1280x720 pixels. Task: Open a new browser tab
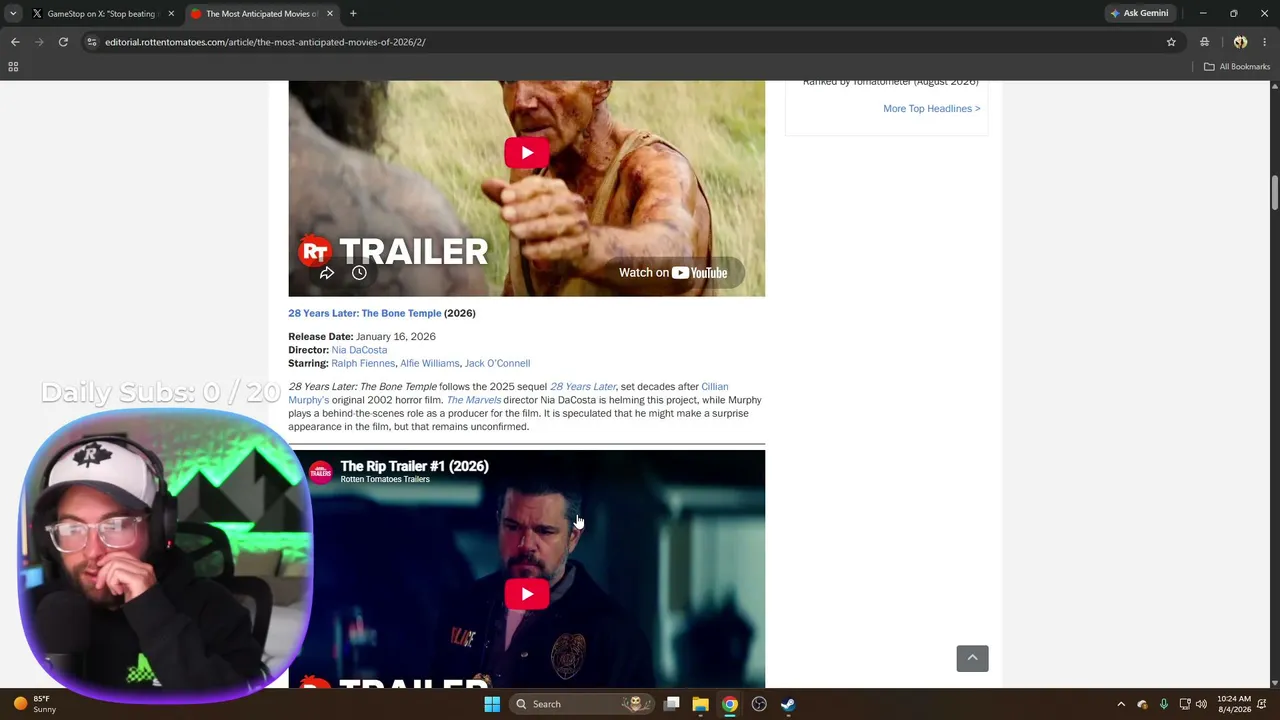353,14
